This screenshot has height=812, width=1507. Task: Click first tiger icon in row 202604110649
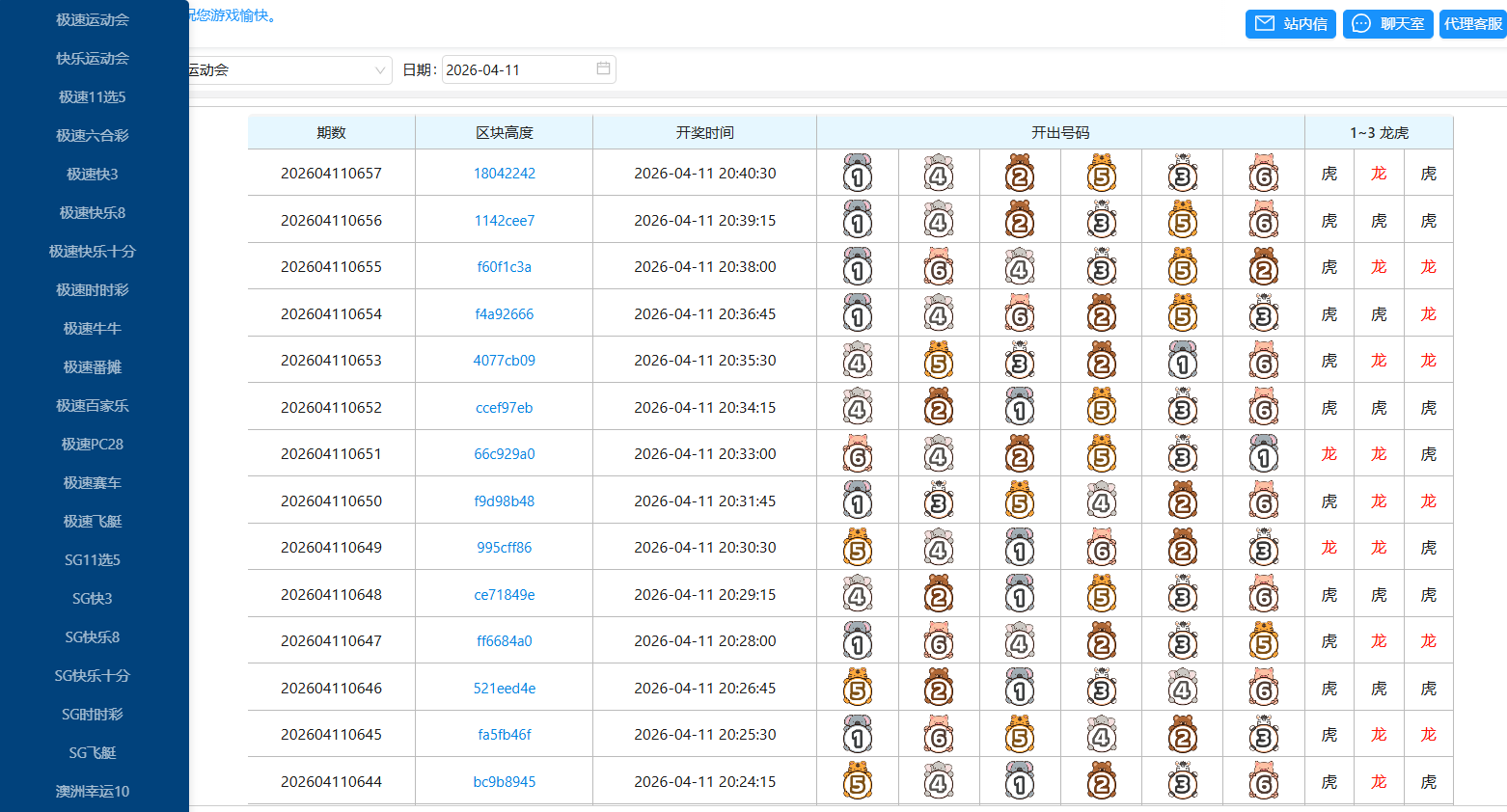[x=857, y=548]
